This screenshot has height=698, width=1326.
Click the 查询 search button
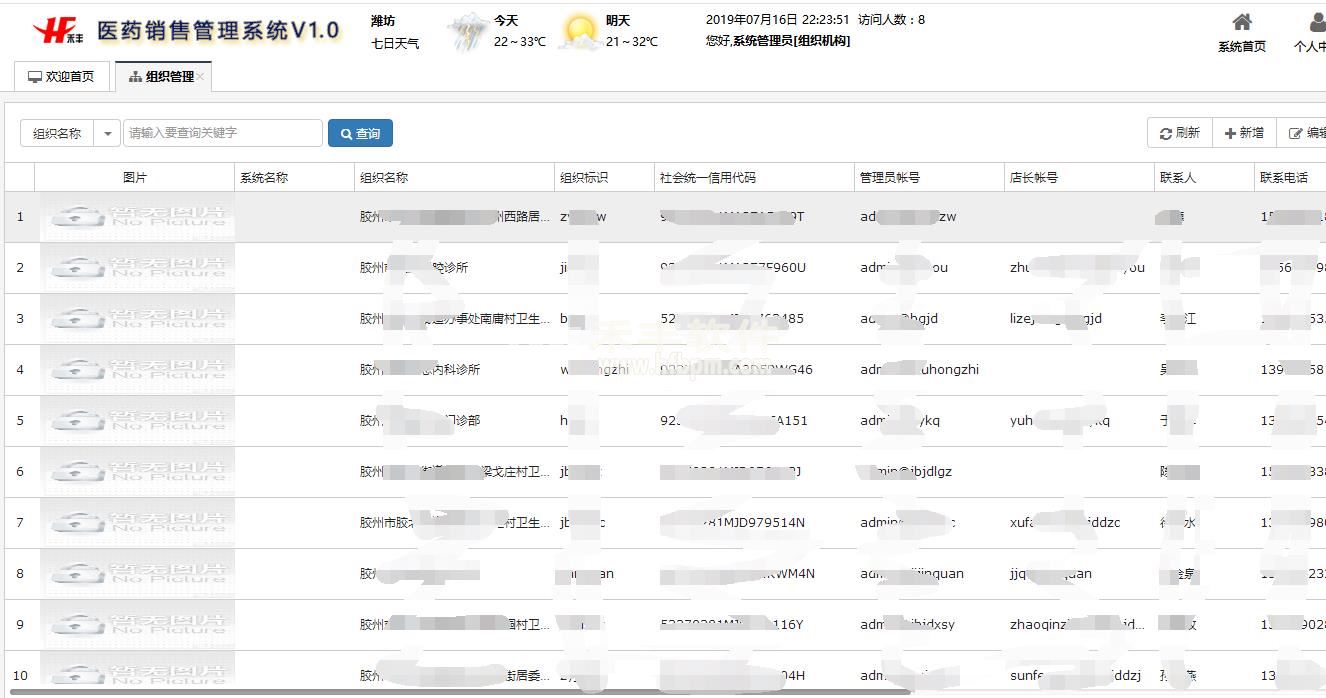point(360,133)
